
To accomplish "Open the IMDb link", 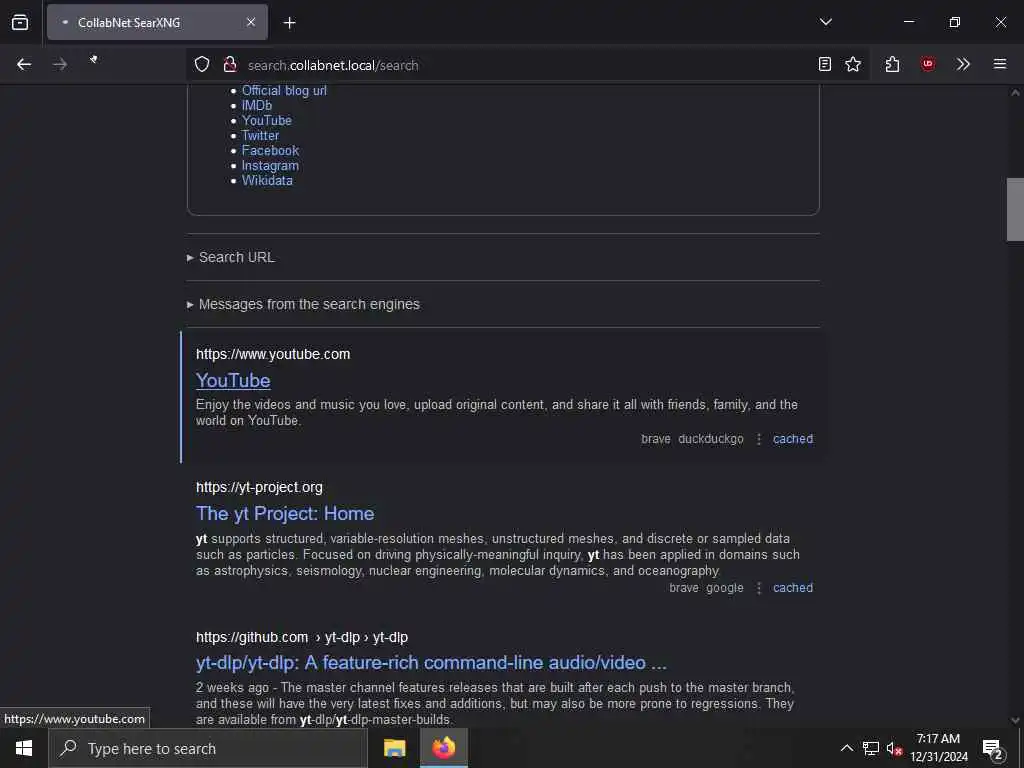I will (257, 106).
